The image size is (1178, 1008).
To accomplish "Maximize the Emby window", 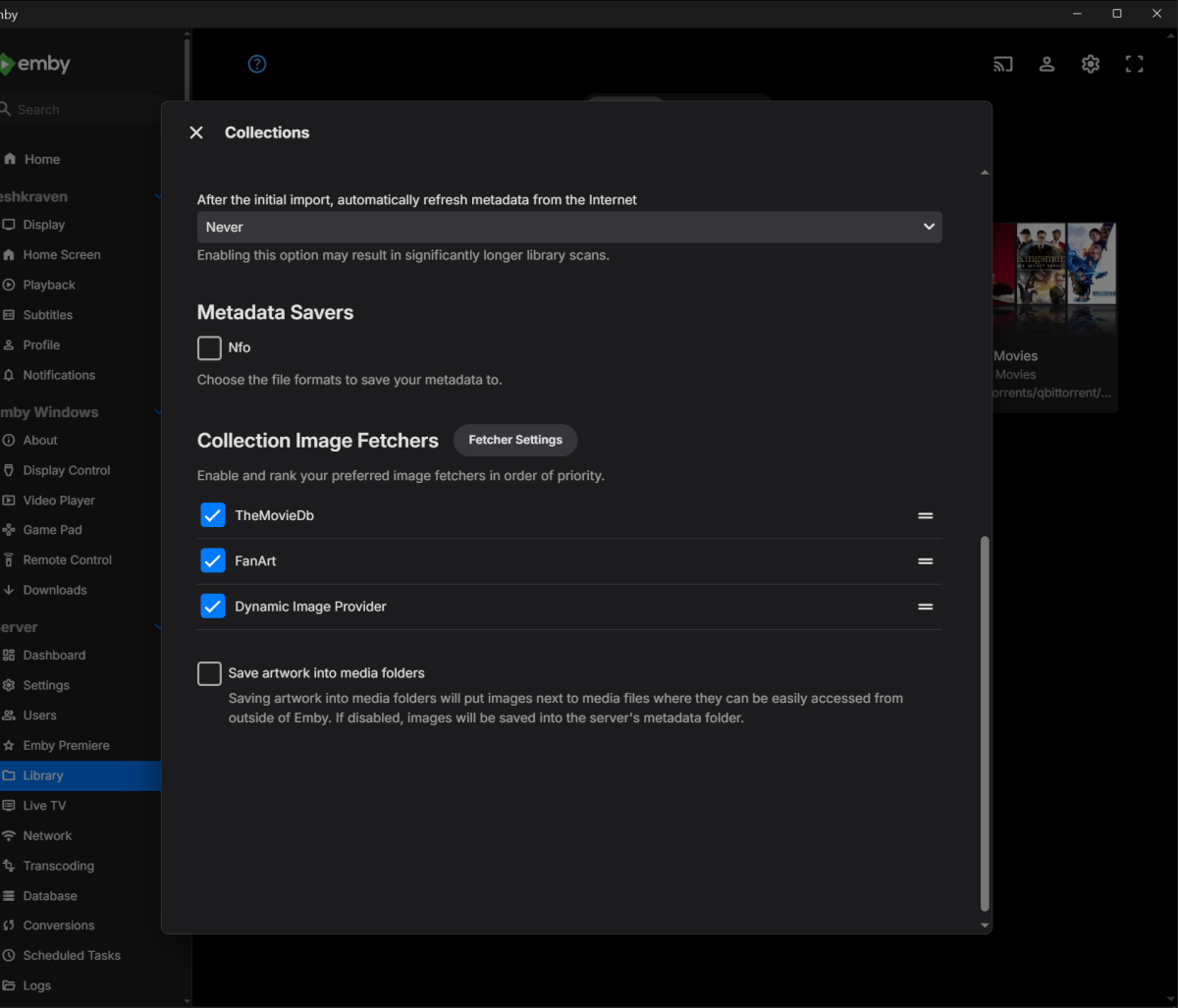I will 1117,14.
